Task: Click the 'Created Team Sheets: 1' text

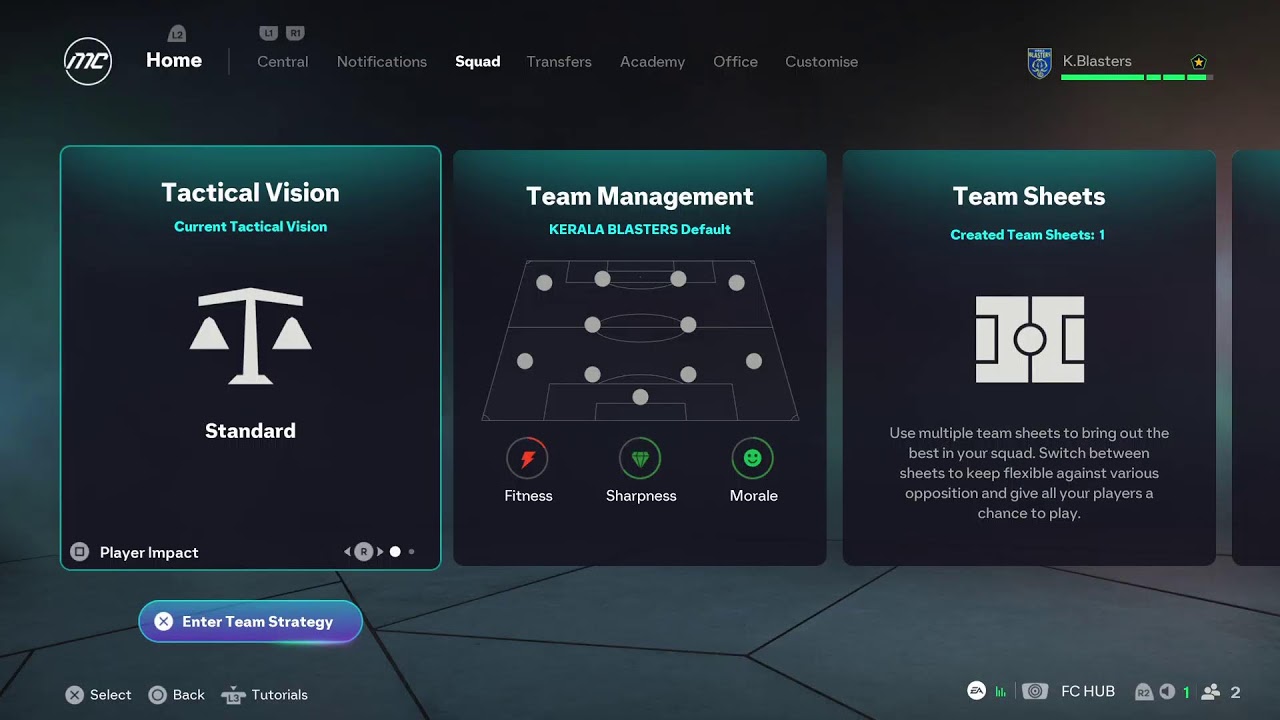Action: (x=1028, y=235)
